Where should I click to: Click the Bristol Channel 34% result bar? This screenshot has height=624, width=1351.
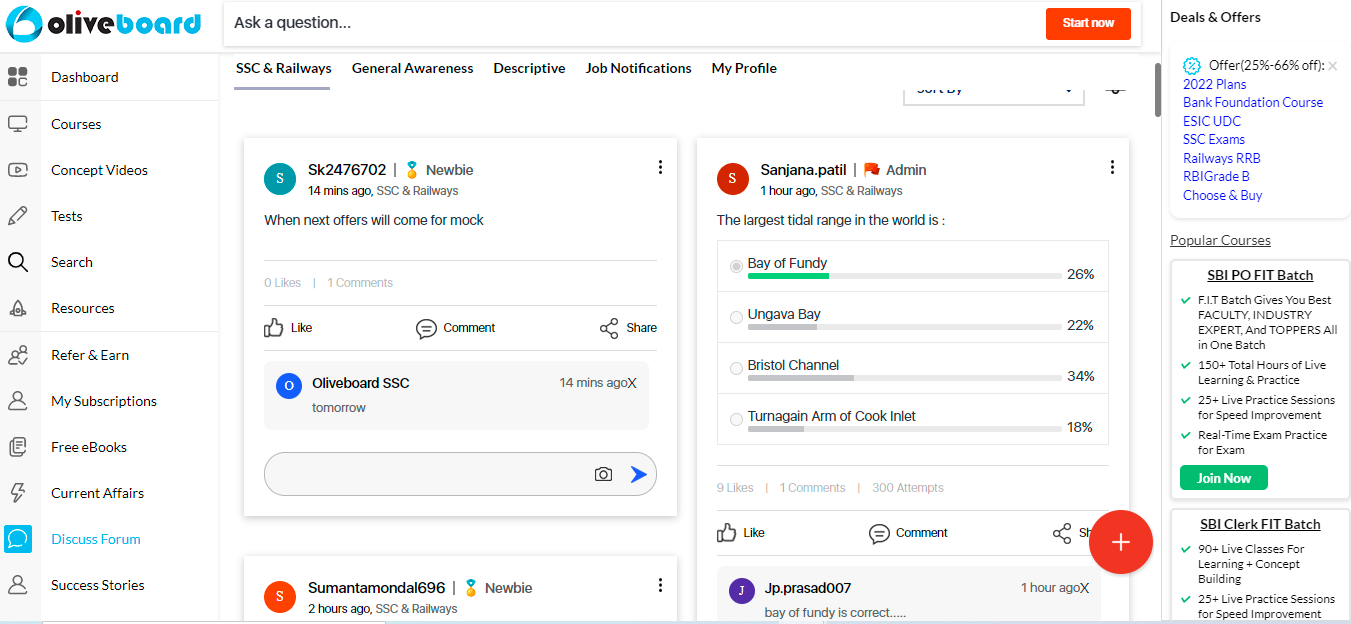click(905, 377)
